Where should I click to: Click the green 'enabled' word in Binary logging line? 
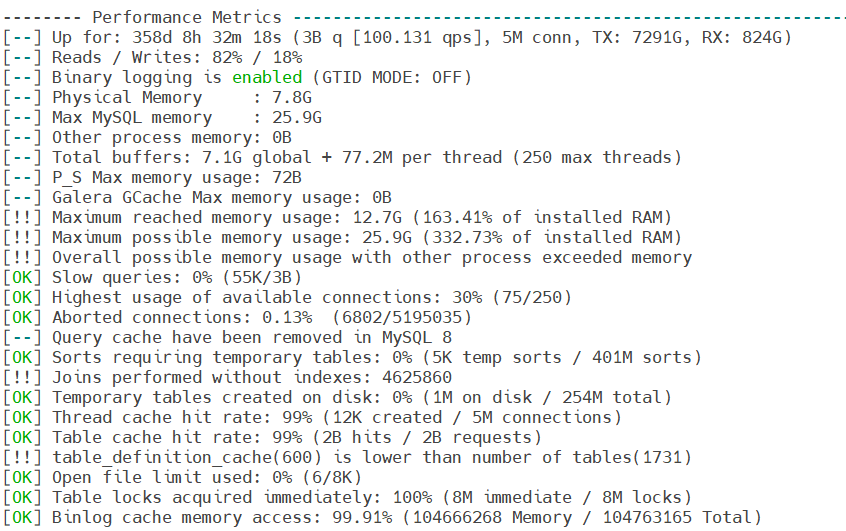267,77
